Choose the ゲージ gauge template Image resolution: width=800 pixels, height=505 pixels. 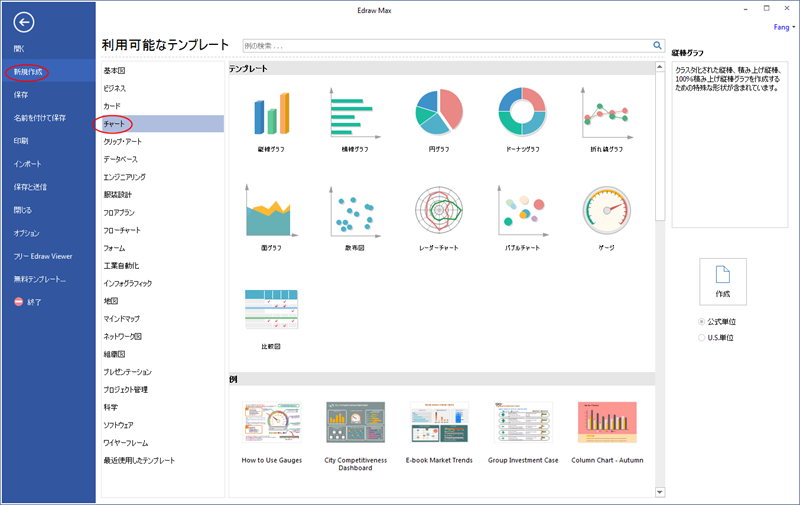[606, 213]
